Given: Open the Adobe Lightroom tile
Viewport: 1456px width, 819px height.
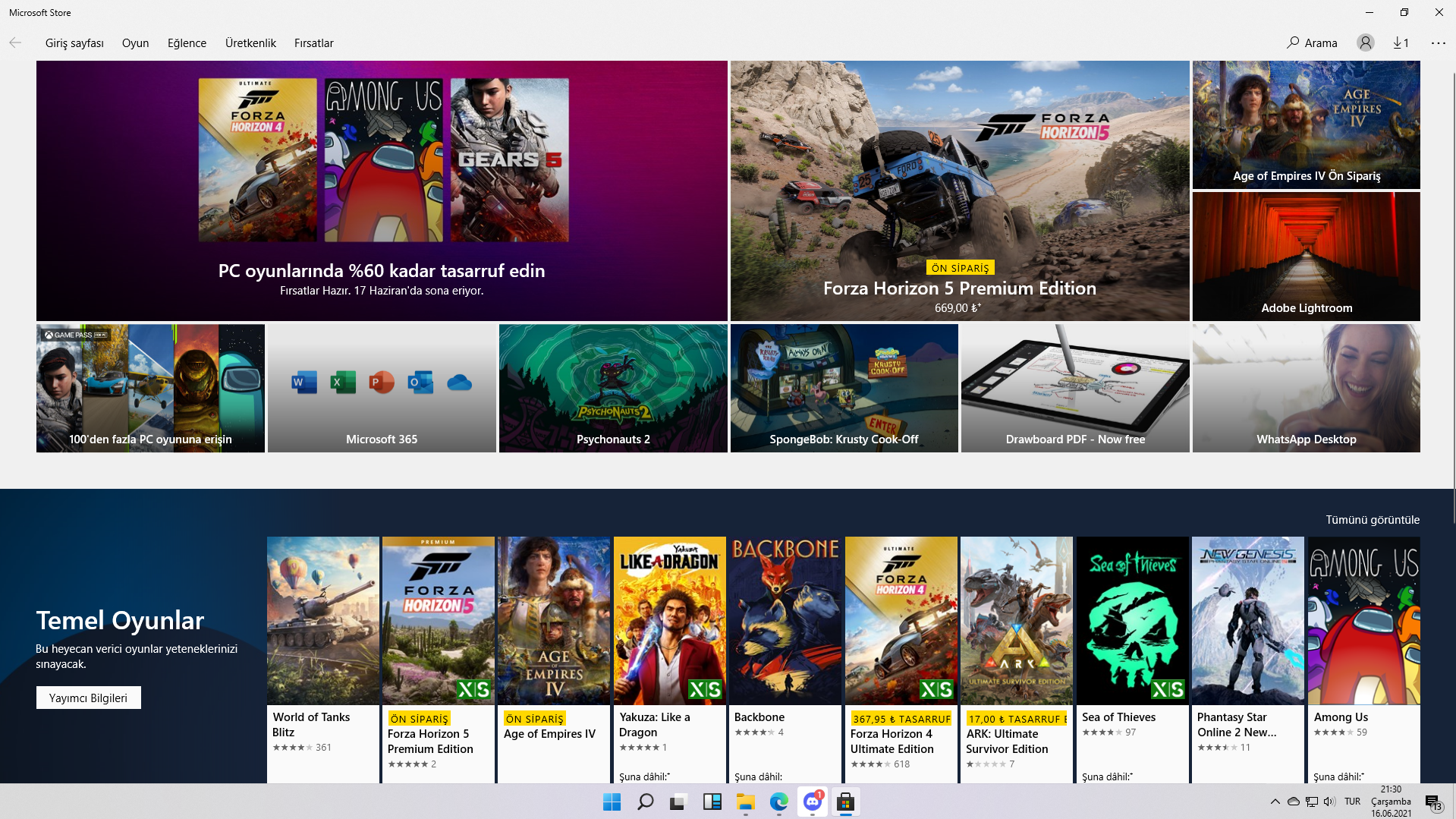Looking at the screenshot, I should pyautogui.click(x=1306, y=256).
